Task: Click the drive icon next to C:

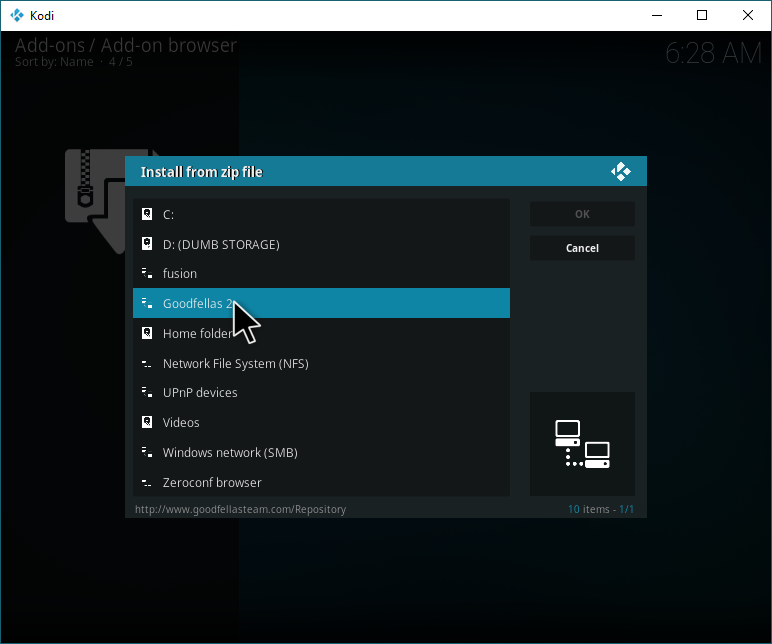Action: point(147,214)
